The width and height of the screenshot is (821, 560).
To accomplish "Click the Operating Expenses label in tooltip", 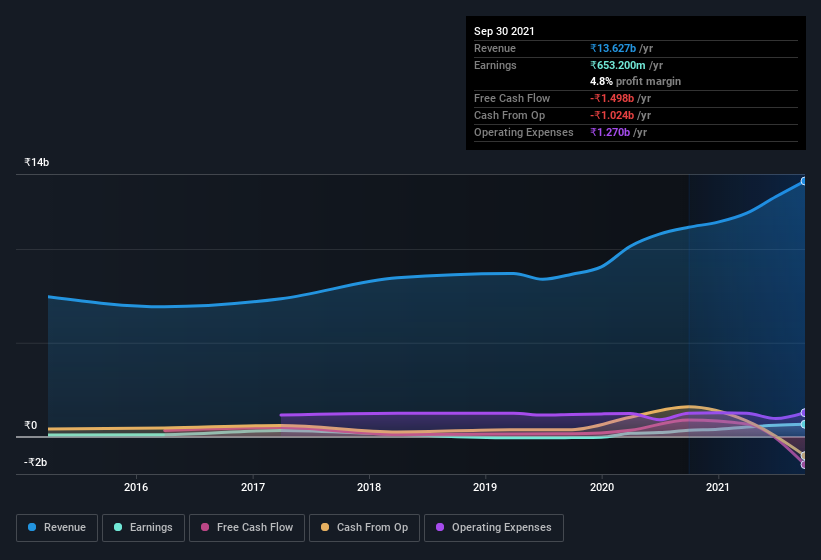I will tap(524, 132).
